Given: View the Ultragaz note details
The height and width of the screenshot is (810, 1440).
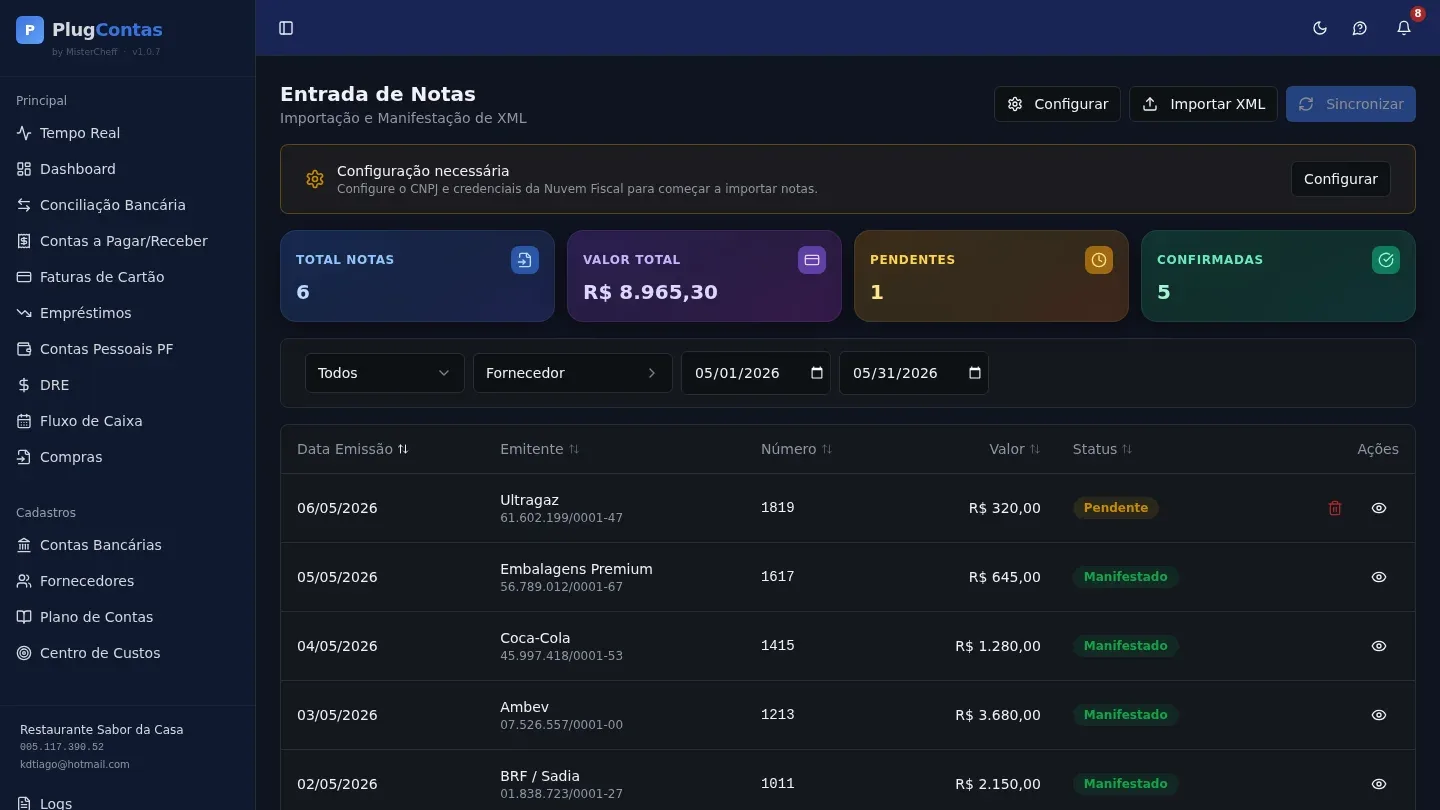Looking at the screenshot, I should (1379, 508).
